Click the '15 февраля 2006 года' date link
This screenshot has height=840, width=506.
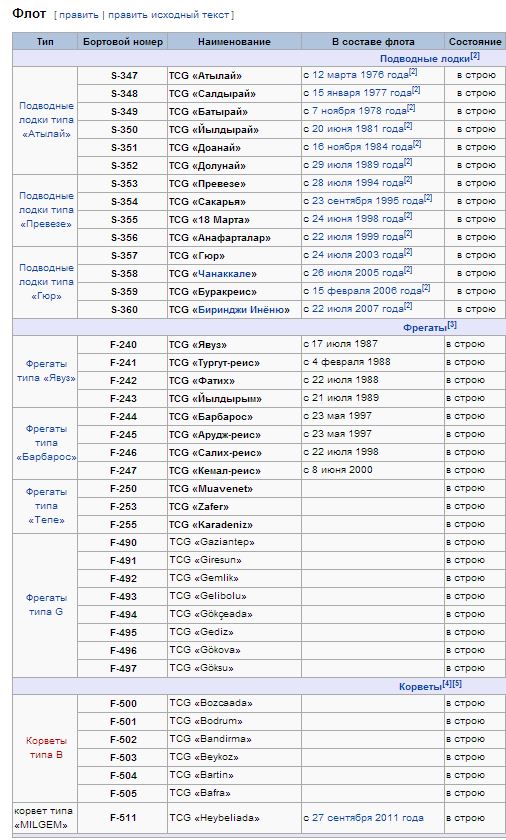tap(367, 291)
